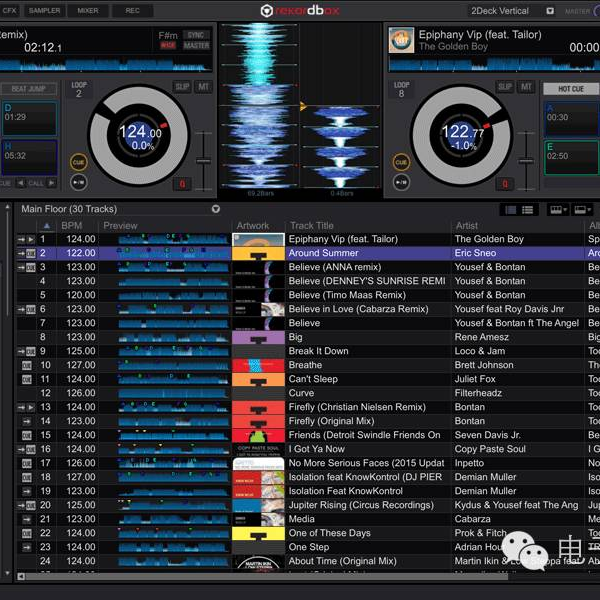Click the status icons on row 20 Jupiter Rising

(x=26, y=505)
